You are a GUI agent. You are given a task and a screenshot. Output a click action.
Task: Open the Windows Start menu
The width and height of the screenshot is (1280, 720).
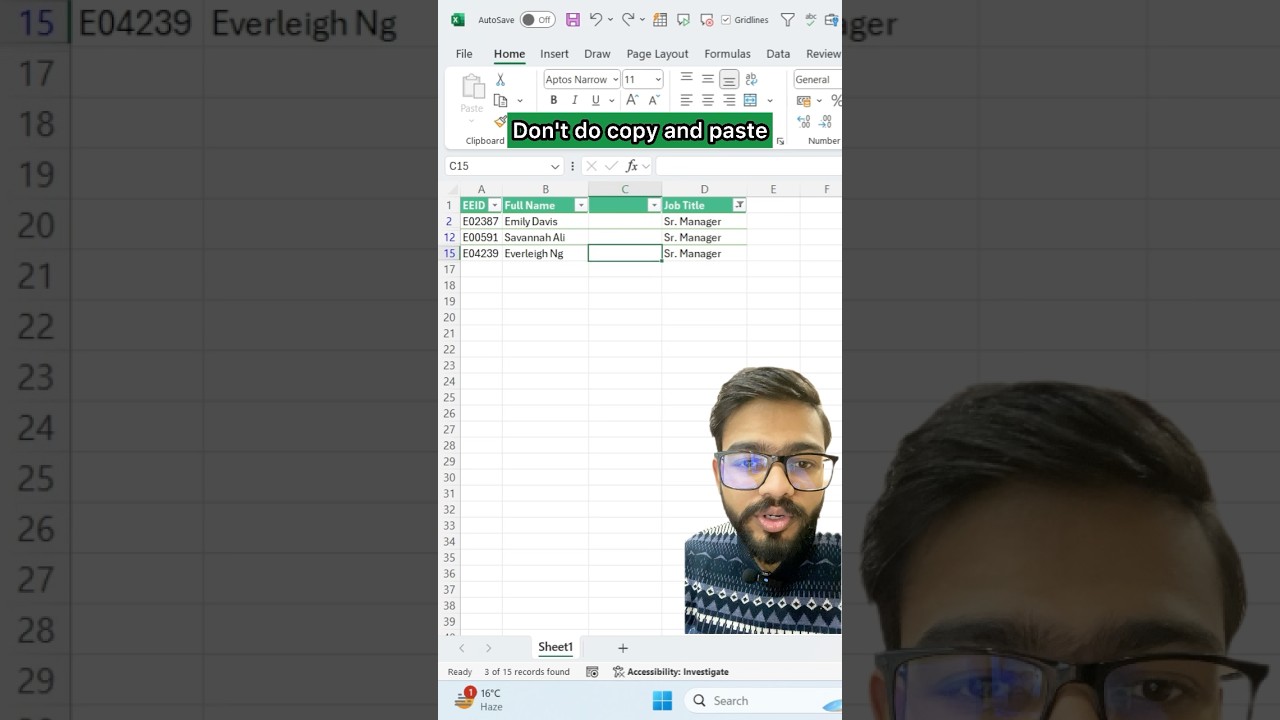pos(662,701)
